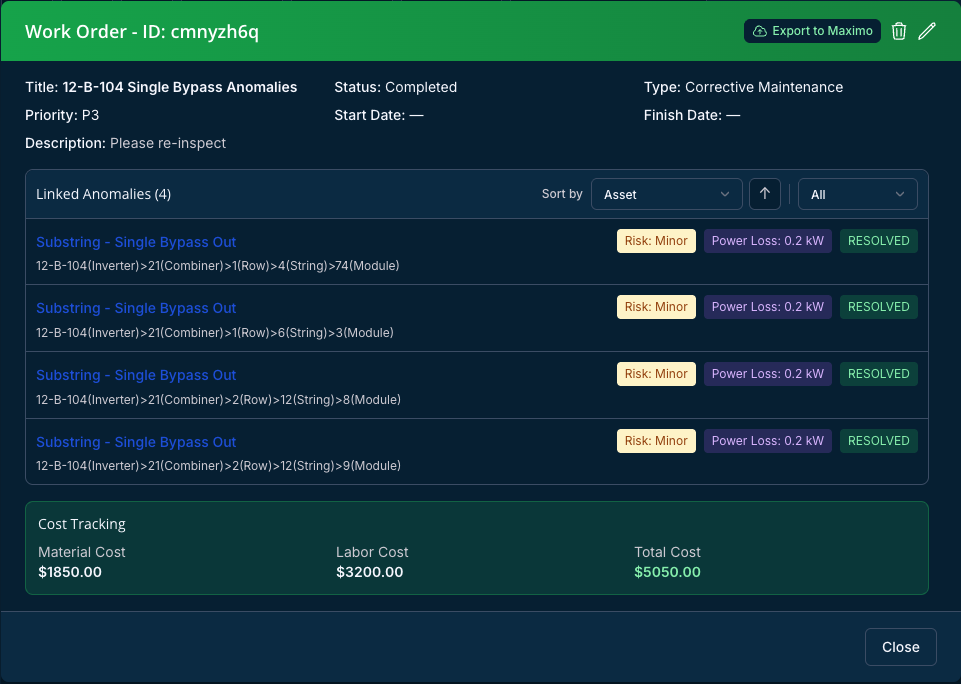Click the Start Date field

pyautogui.click(x=379, y=115)
